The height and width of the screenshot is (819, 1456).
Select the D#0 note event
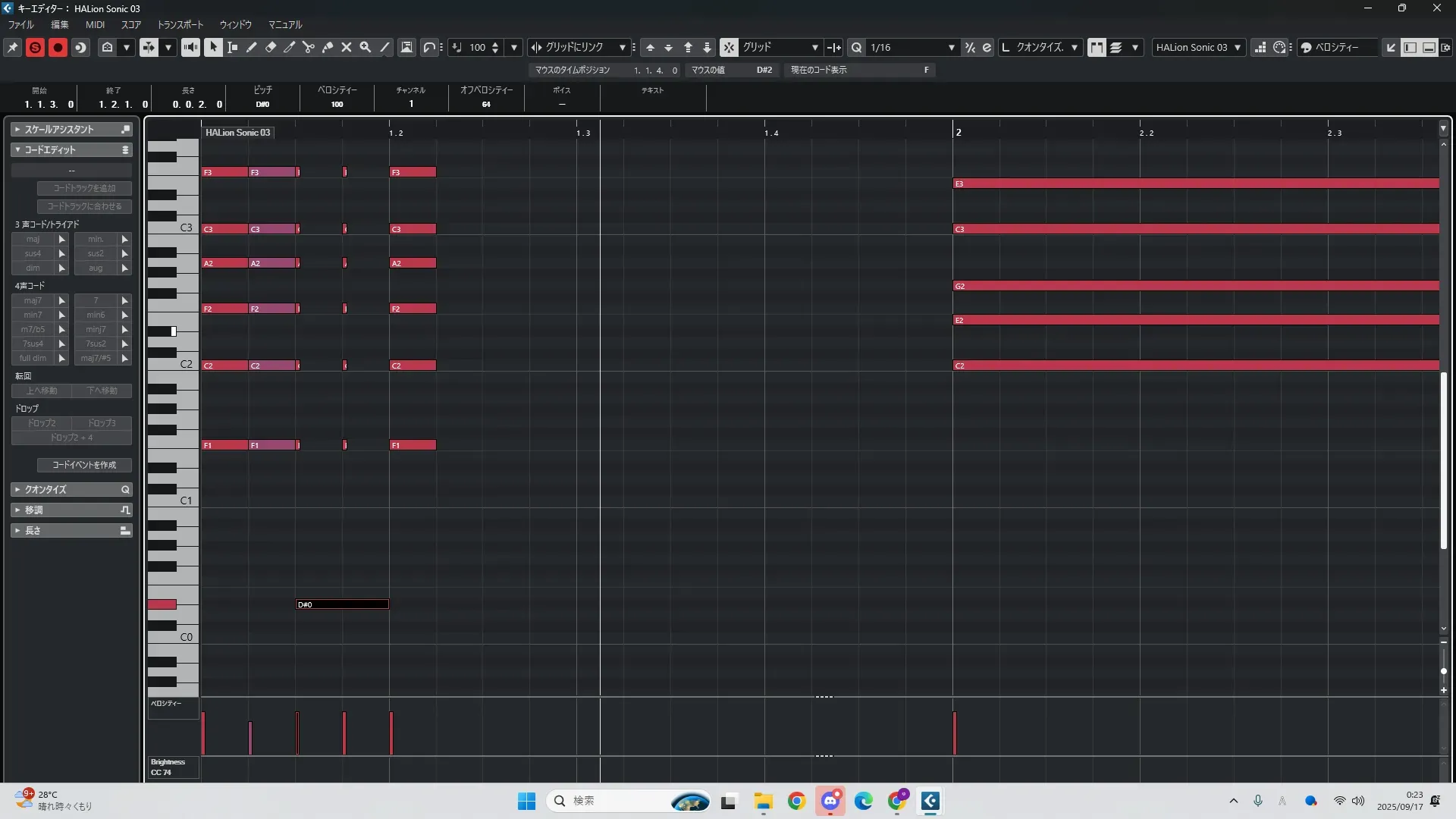(342, 604)
